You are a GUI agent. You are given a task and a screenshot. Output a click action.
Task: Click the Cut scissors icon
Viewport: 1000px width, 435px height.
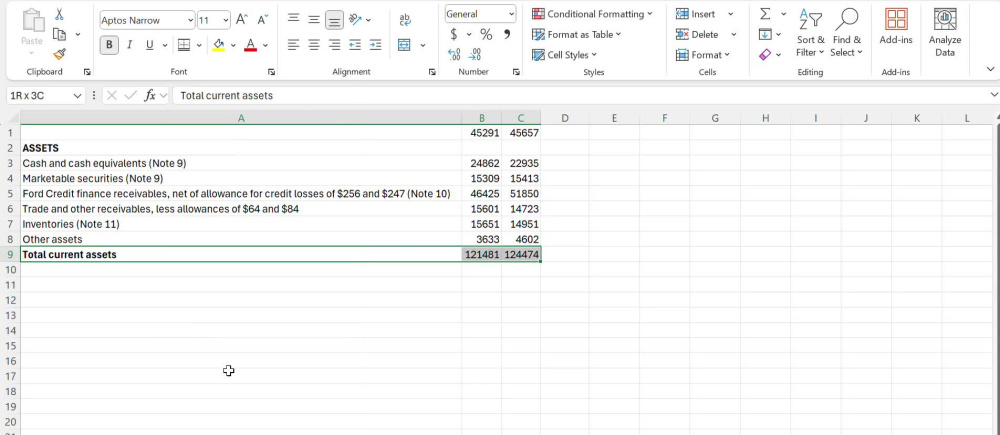pyautogui.click(x=59, y=14)
